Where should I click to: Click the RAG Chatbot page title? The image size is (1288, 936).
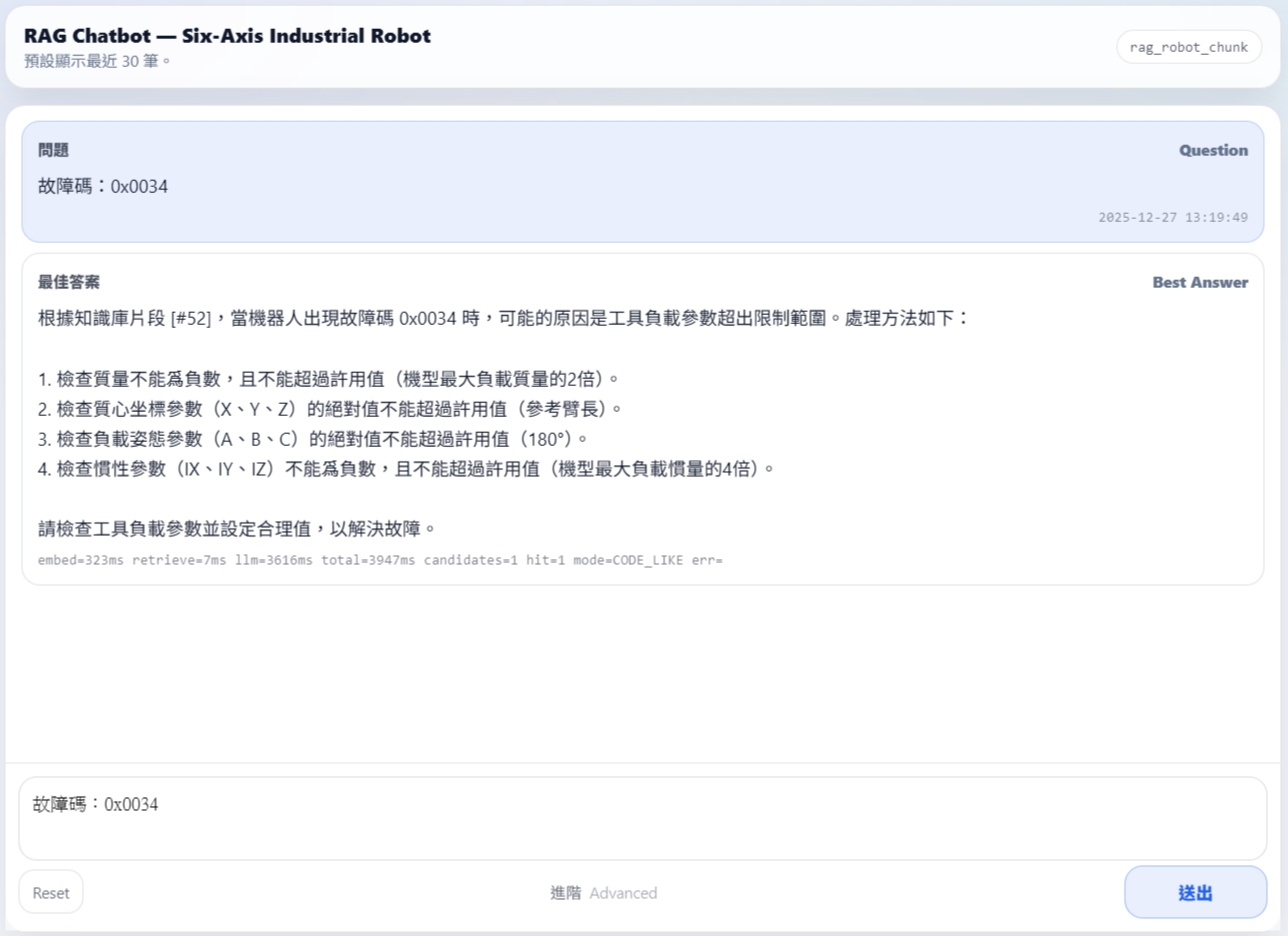point(227,36)
